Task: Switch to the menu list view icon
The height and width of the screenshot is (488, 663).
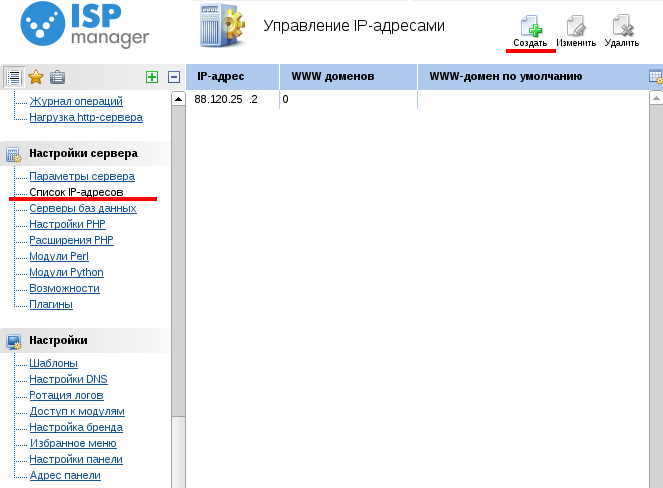Action: click(x=14, y=77)
